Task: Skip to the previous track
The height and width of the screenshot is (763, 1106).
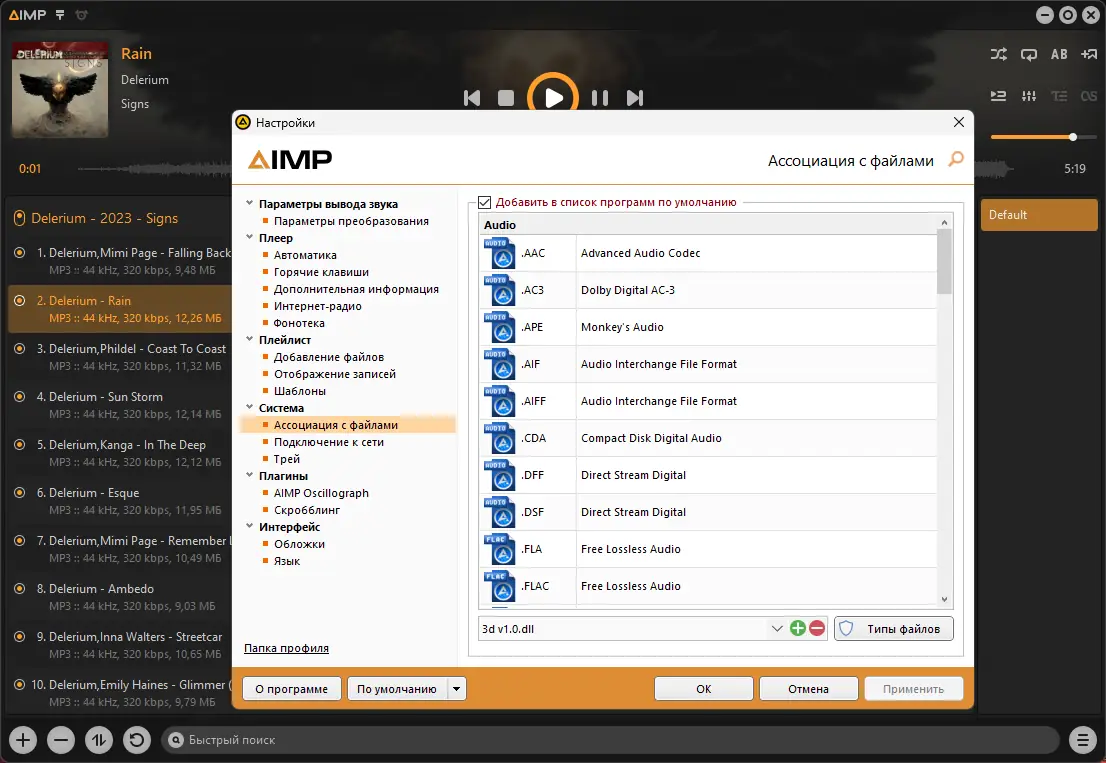Action: pyautogui.click(x=472, y=98)
